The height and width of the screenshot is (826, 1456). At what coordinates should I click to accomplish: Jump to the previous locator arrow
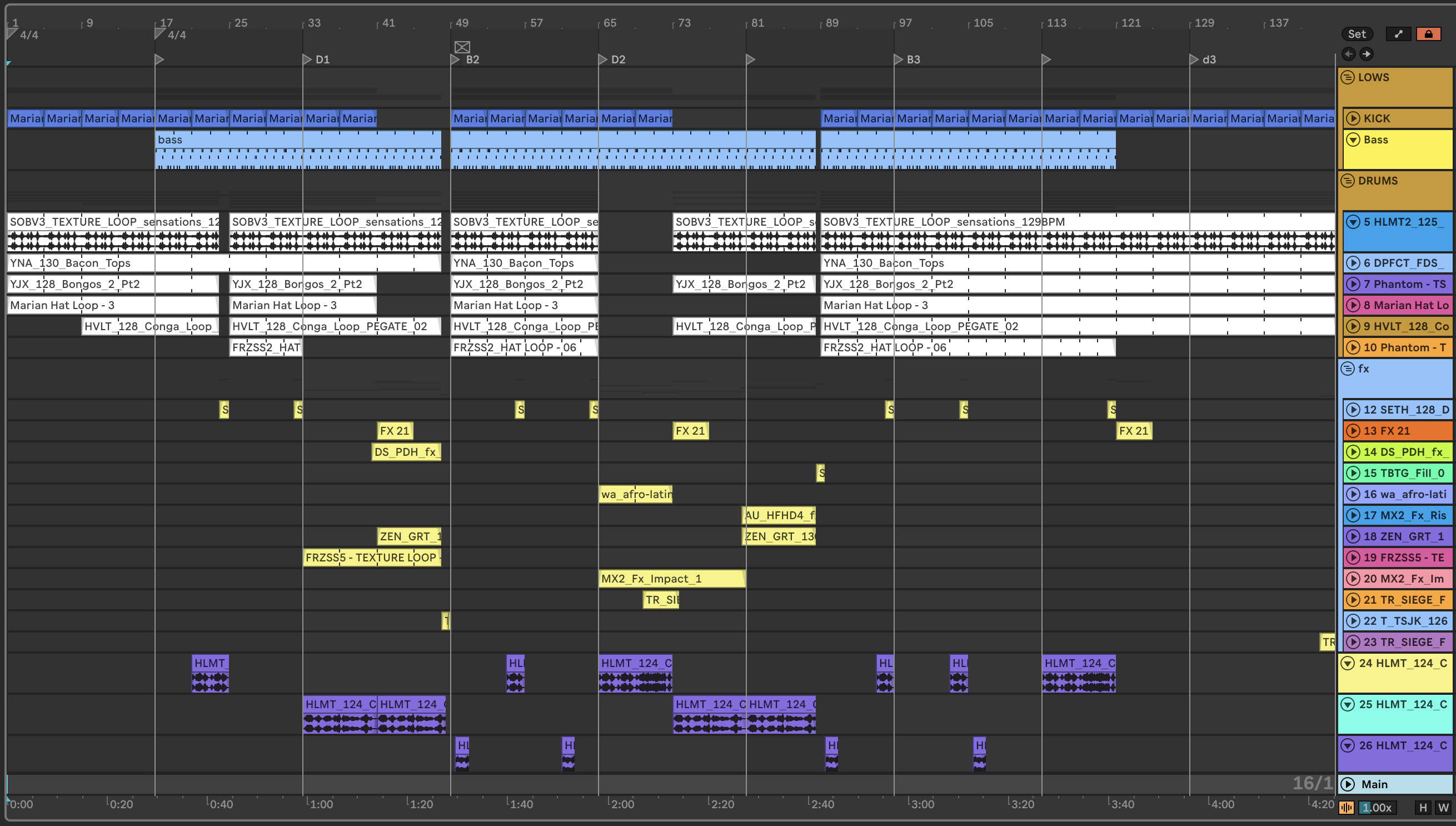coord(1349,54)
